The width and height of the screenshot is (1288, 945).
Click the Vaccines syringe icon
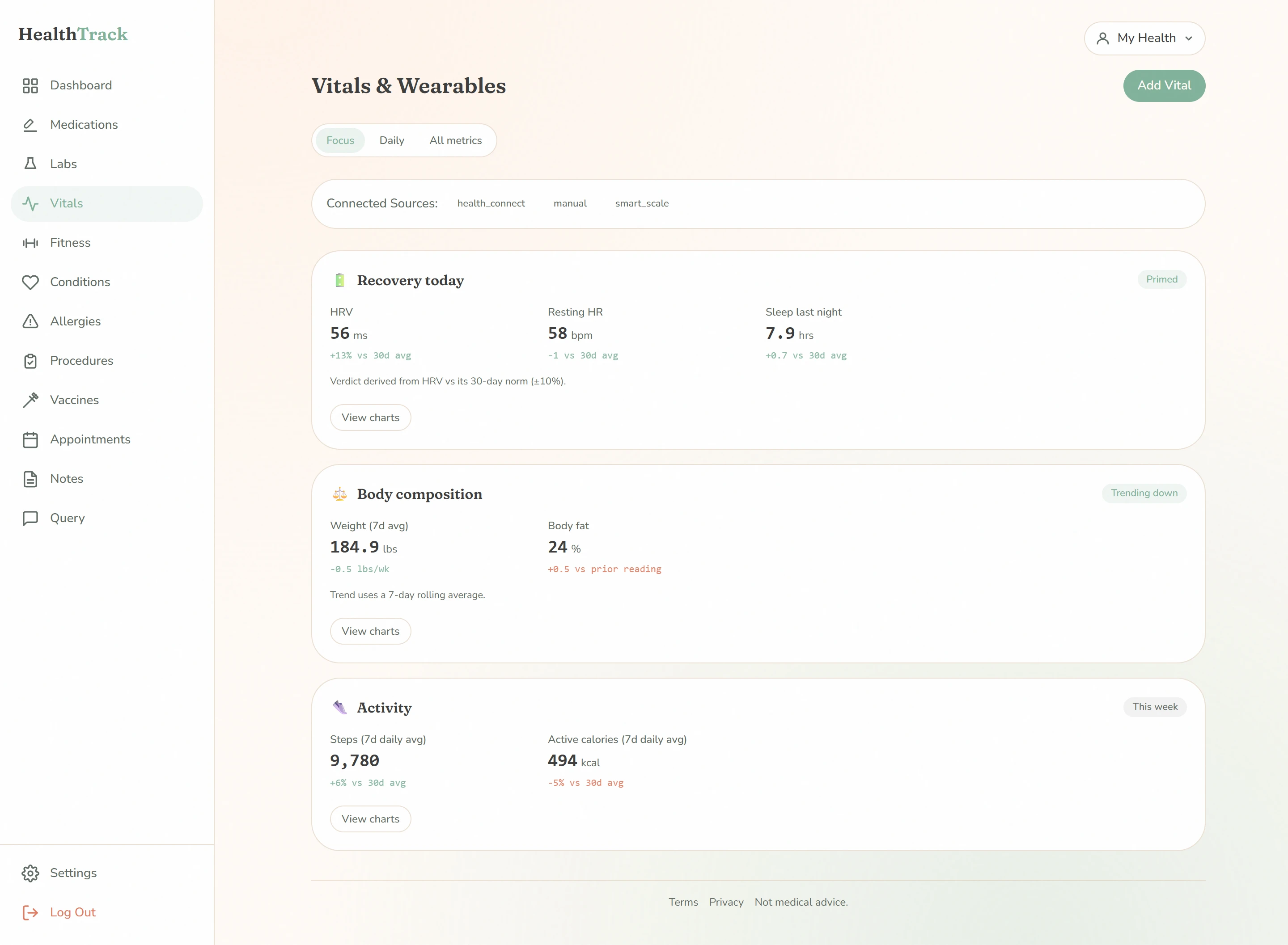click(30, 401)
